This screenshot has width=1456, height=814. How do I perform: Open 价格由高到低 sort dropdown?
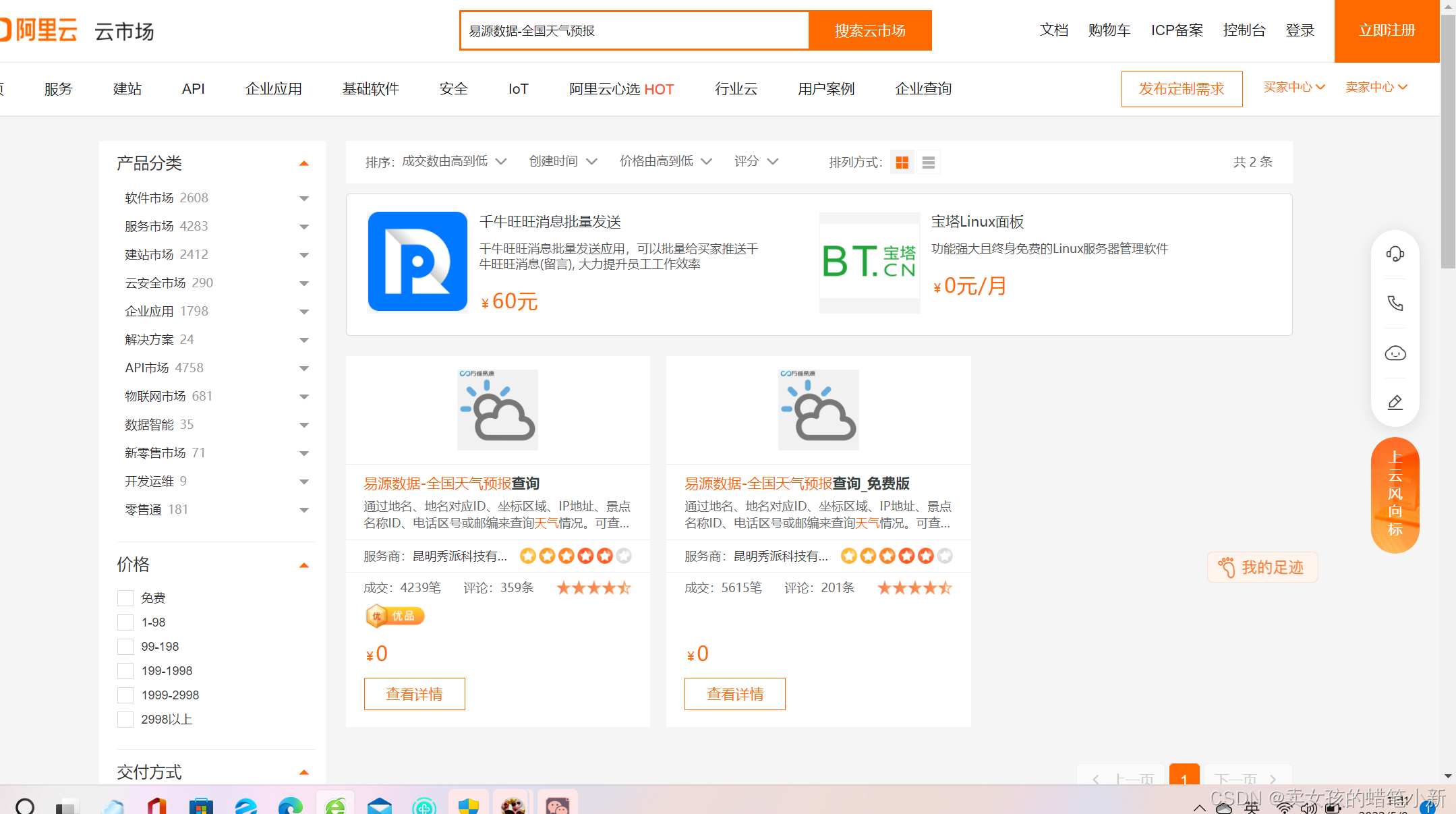666,161
